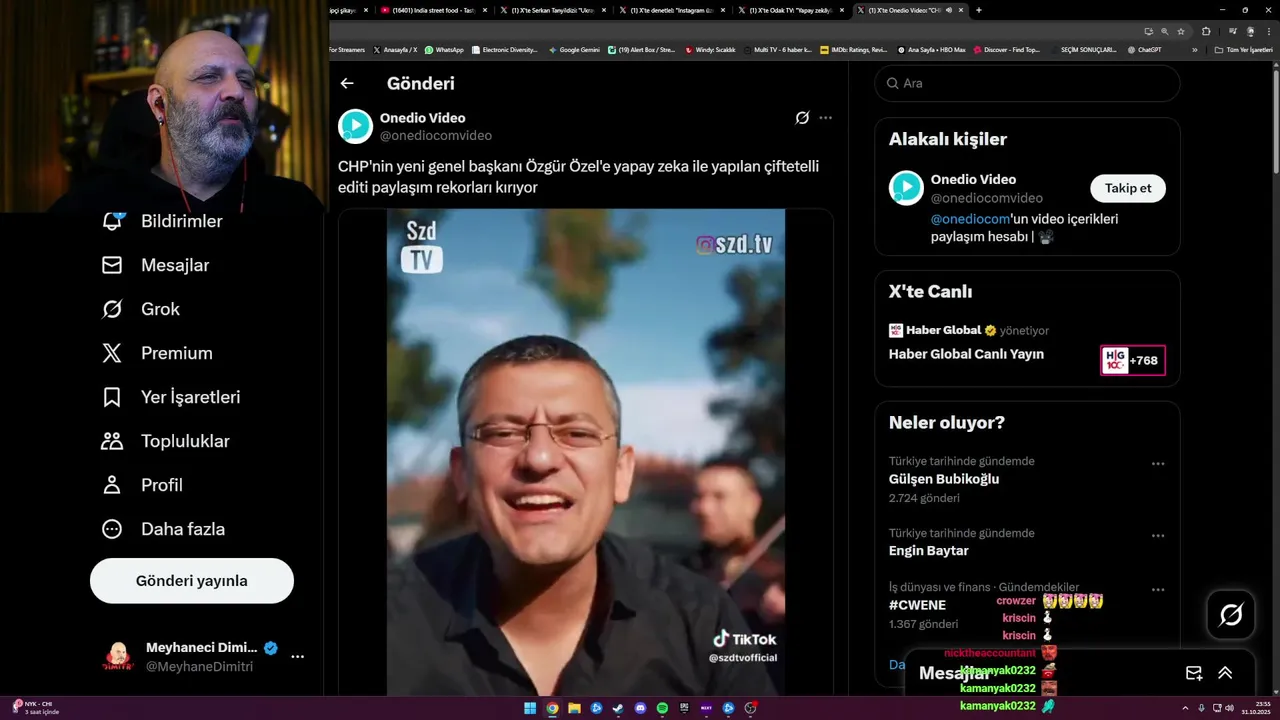Open the @onediocom mention link
The image size is (1280, 720).
point(969,218)
